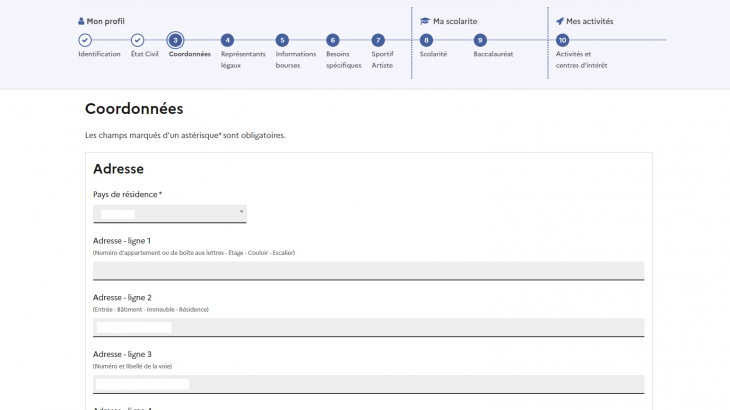The height and width of the screenshot is (410, 730).
Task: Click into the Adresse ligne 1 field
Action: [368, 270]
